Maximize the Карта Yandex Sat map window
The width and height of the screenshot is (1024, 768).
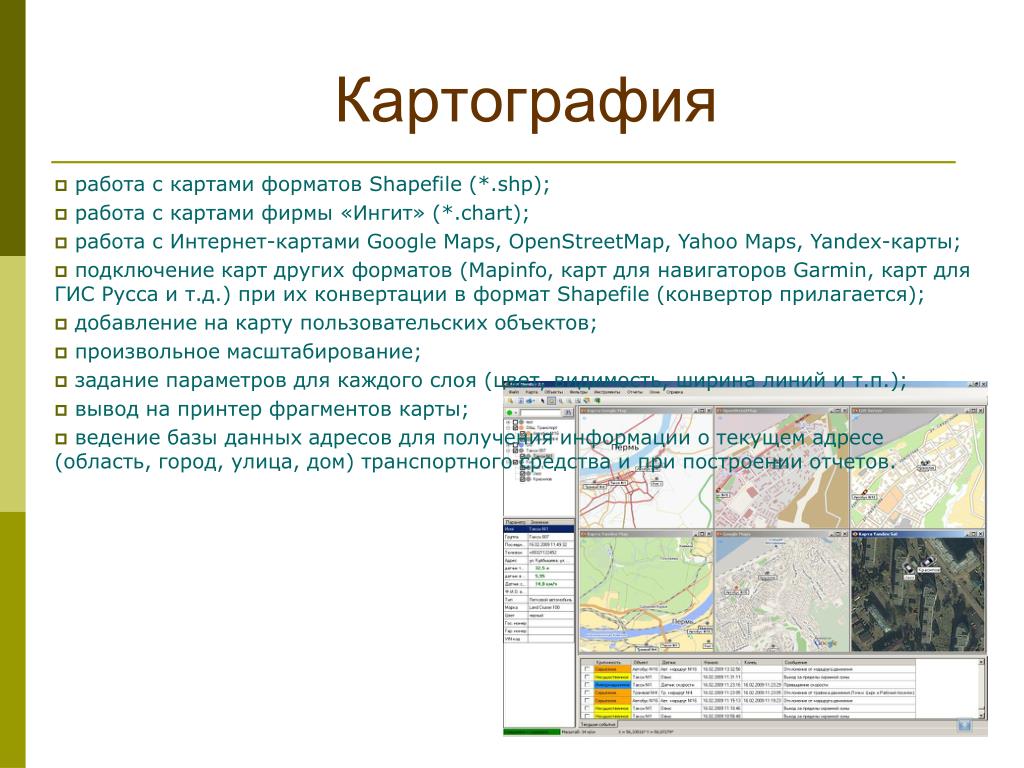[974, 534]
